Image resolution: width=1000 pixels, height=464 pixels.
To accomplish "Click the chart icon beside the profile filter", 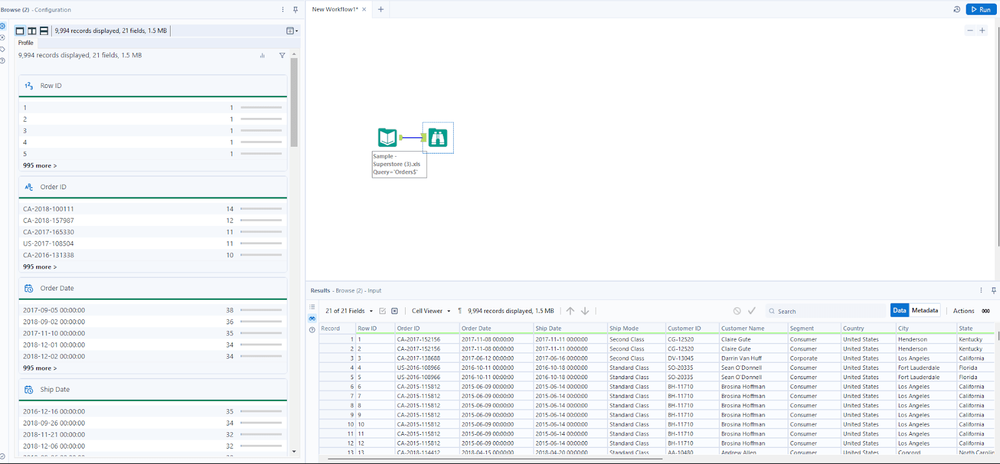I will 263,56.
